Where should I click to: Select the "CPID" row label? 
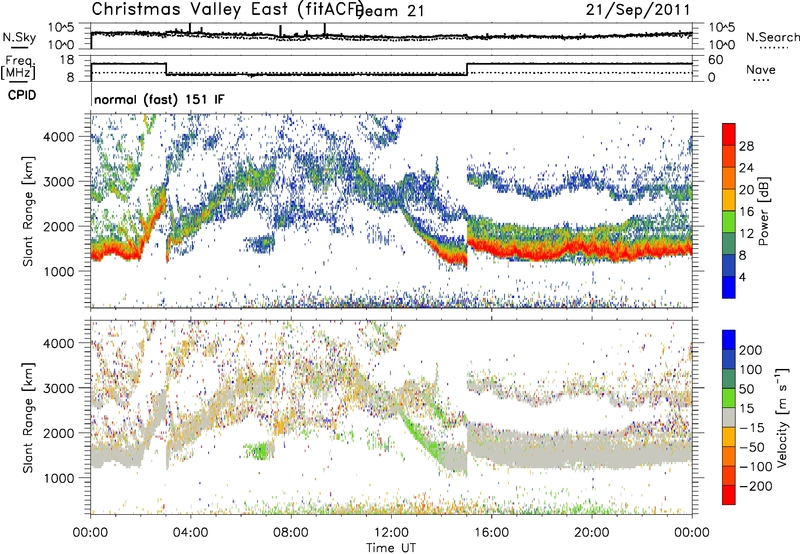[x=22, y=95]
